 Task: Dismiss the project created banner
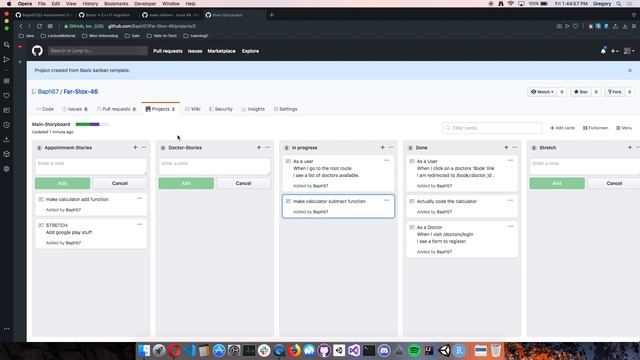[630, 70]
